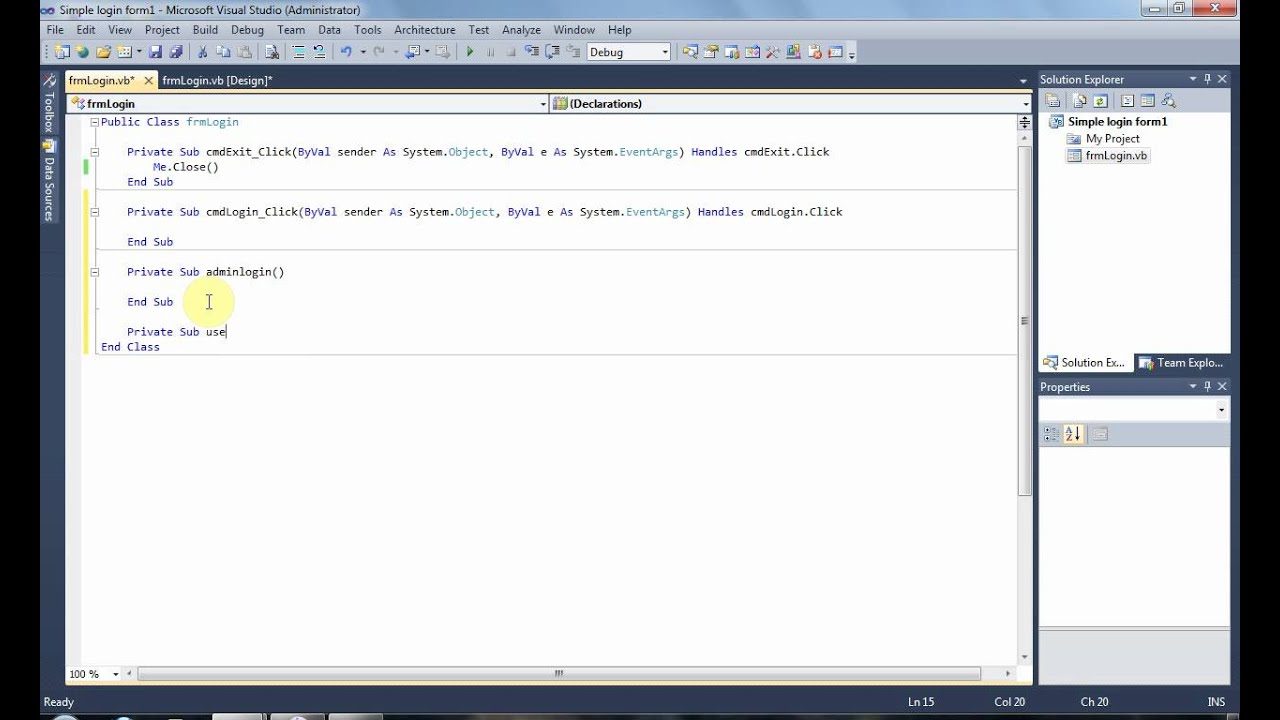The image size is (1280, 720).
Task: Select Categorized view in Properties panel
Action: pyautogui.click(x=1051, y=434)
